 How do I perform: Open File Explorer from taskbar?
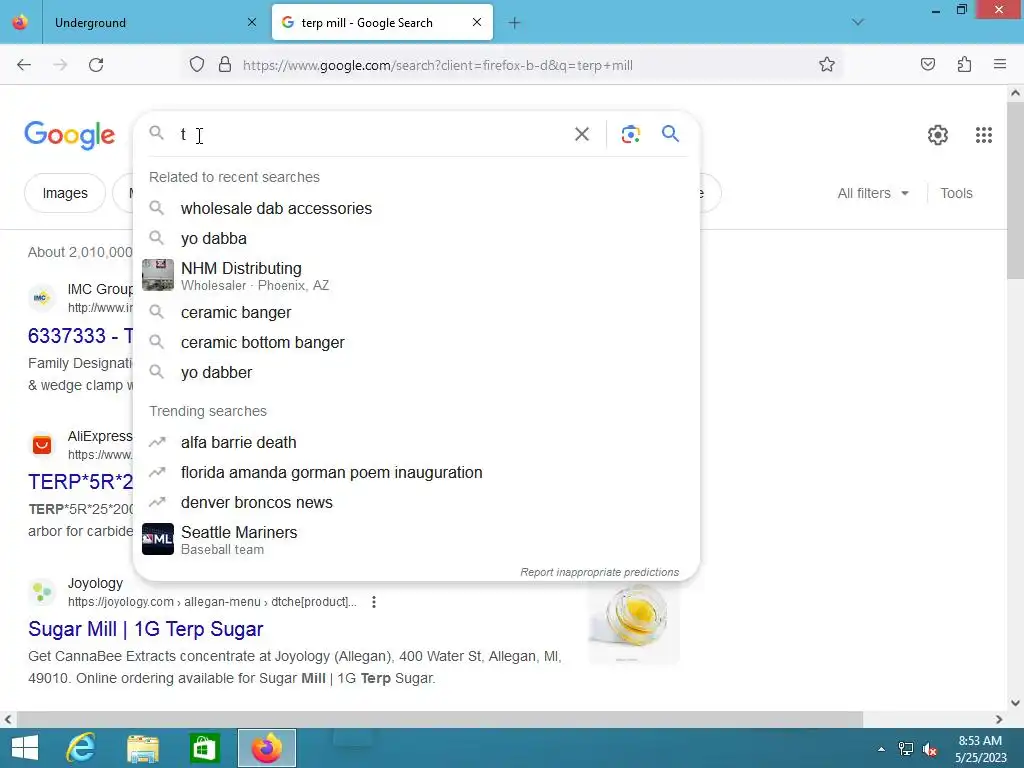[x=143, y=748]
